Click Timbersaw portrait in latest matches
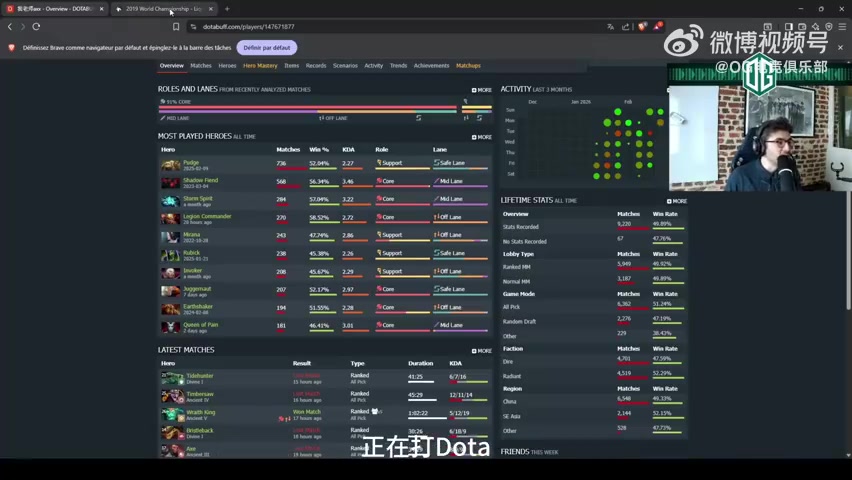Viewport: 852px width, 480px height. tap(172, 396)
